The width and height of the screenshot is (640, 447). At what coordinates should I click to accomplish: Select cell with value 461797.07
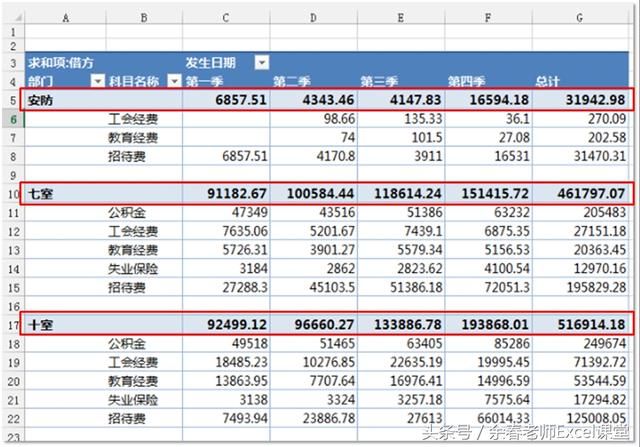click(x=581, y=194)
